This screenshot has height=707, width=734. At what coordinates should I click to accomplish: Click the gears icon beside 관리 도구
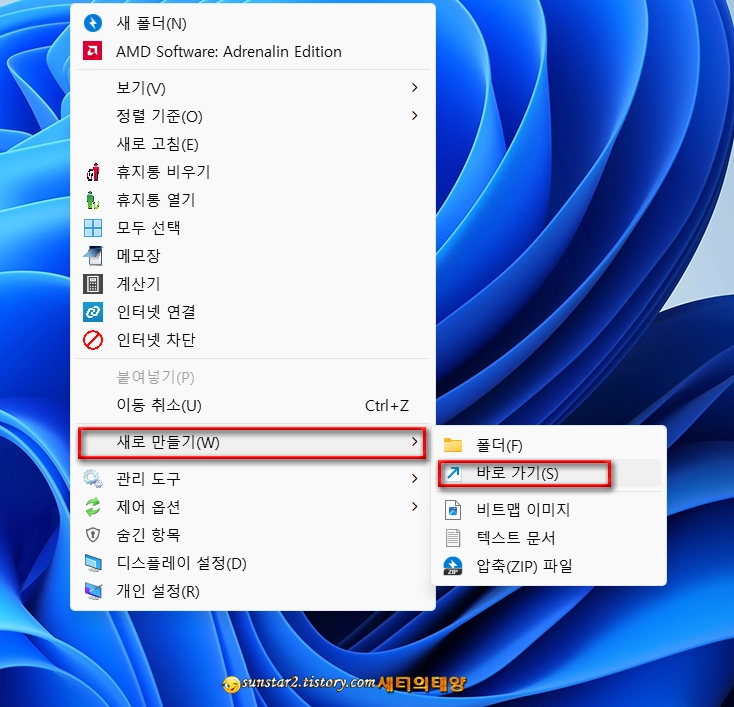(x=93, y=479)
